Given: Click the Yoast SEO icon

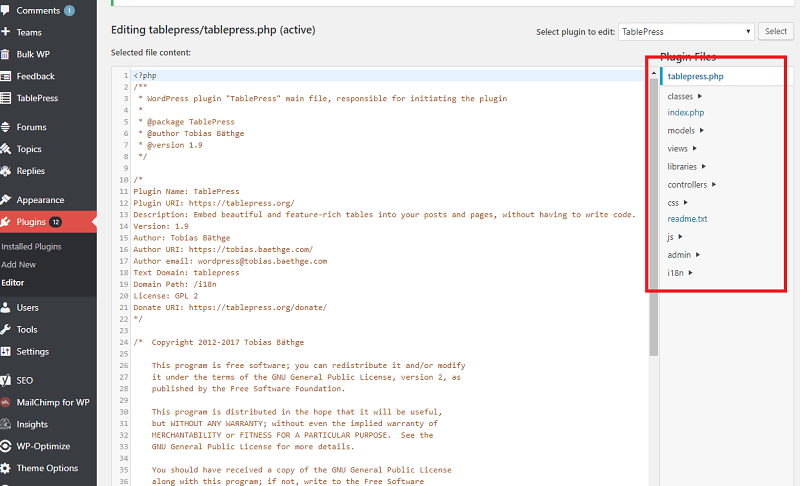Looking at the screenshot, I should [5, 380].
